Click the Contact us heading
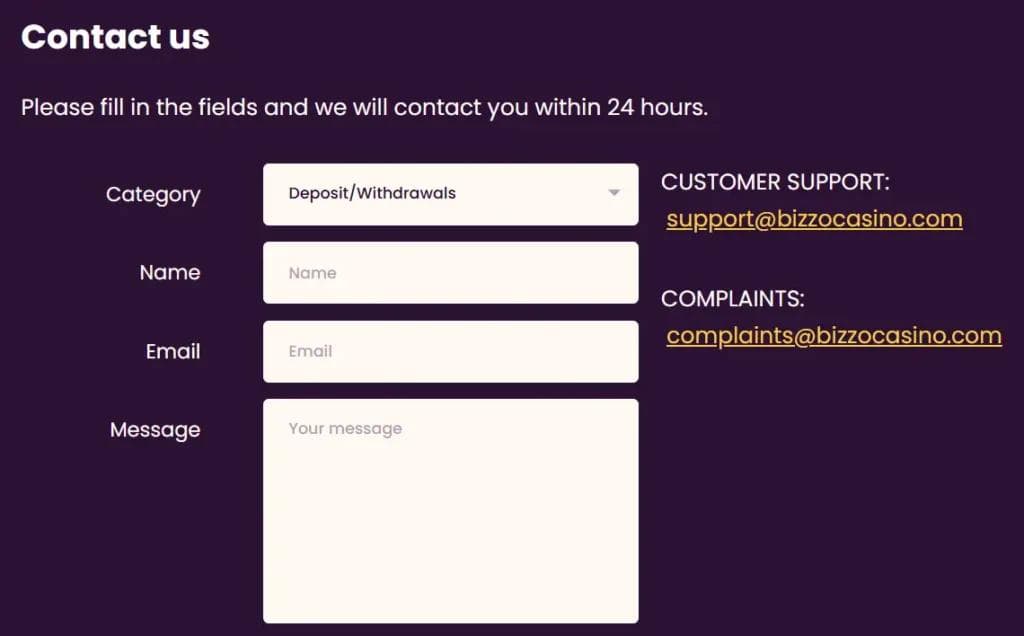1024x636 pixels. (115, 37)
